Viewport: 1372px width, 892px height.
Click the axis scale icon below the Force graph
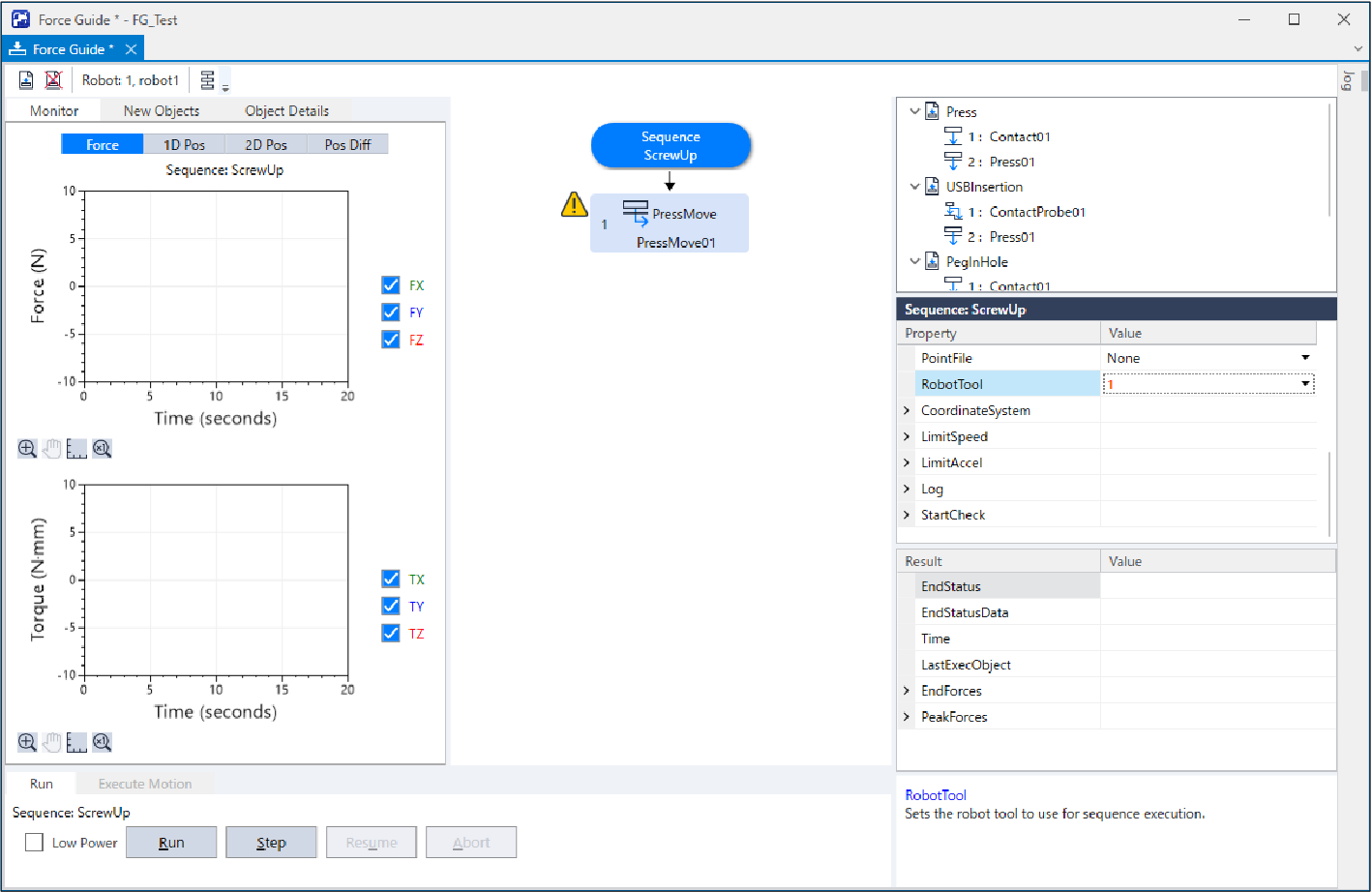tap(76, 449)
